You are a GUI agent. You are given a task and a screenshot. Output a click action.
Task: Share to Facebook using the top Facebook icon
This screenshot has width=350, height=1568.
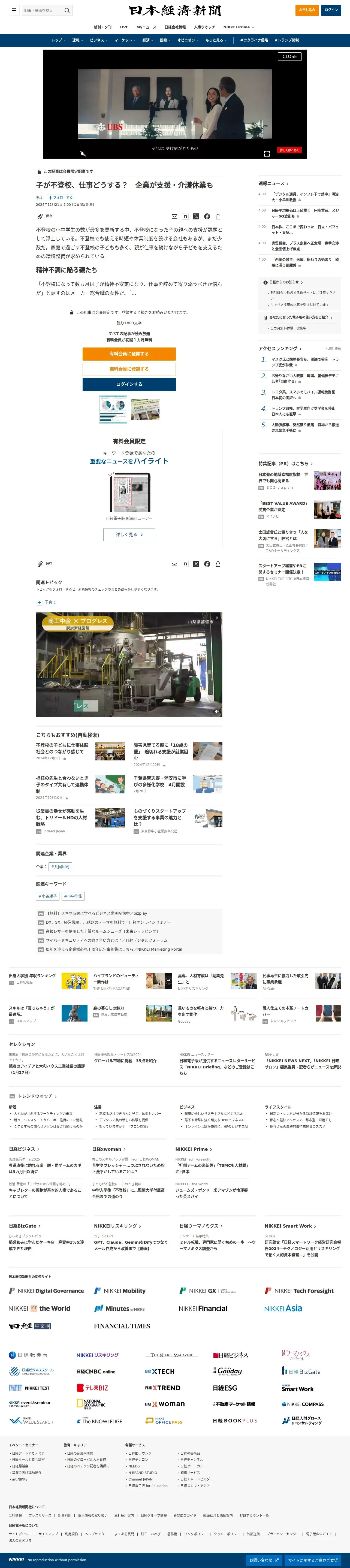coord(207,216)
